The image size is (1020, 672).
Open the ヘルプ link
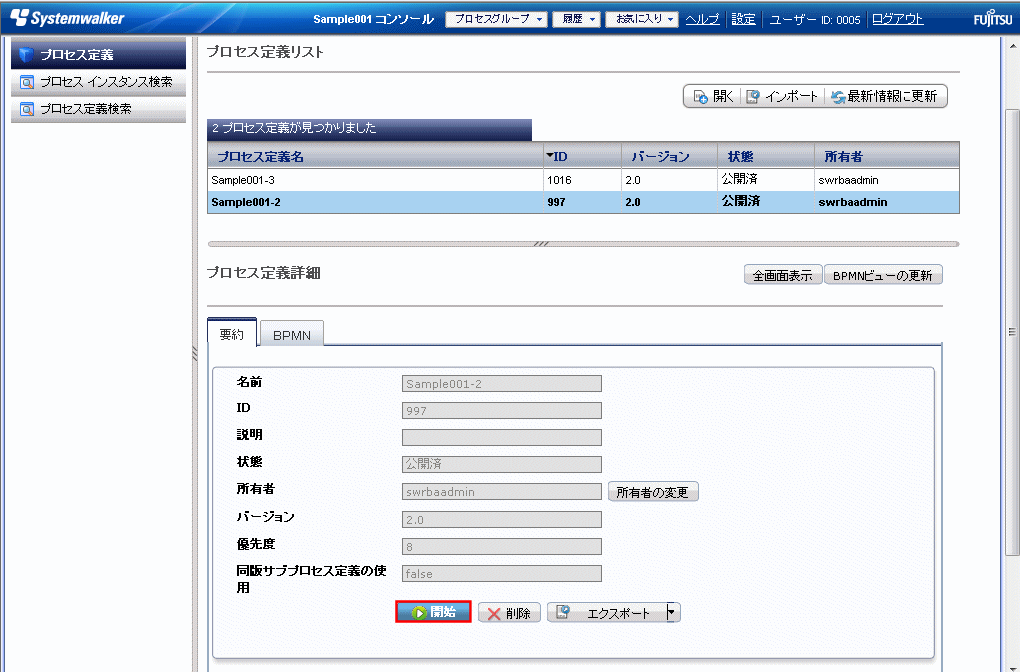click(703, 20)
